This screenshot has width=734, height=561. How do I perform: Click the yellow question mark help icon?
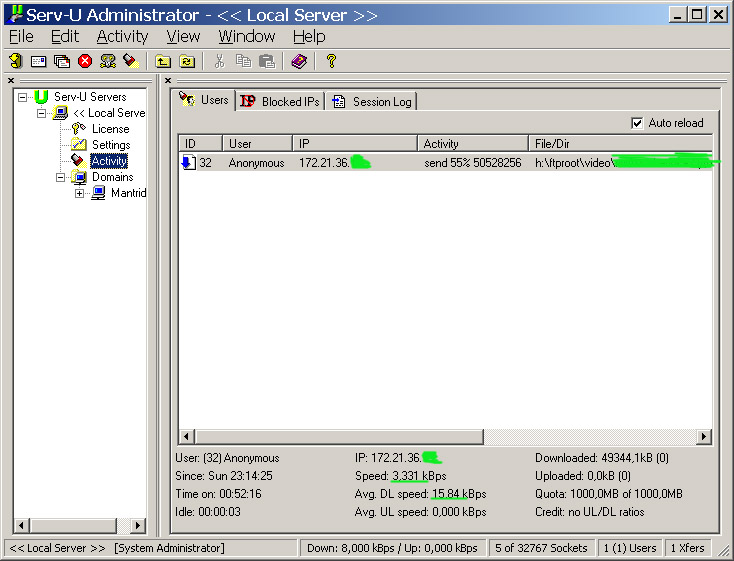tap(331, 61)
